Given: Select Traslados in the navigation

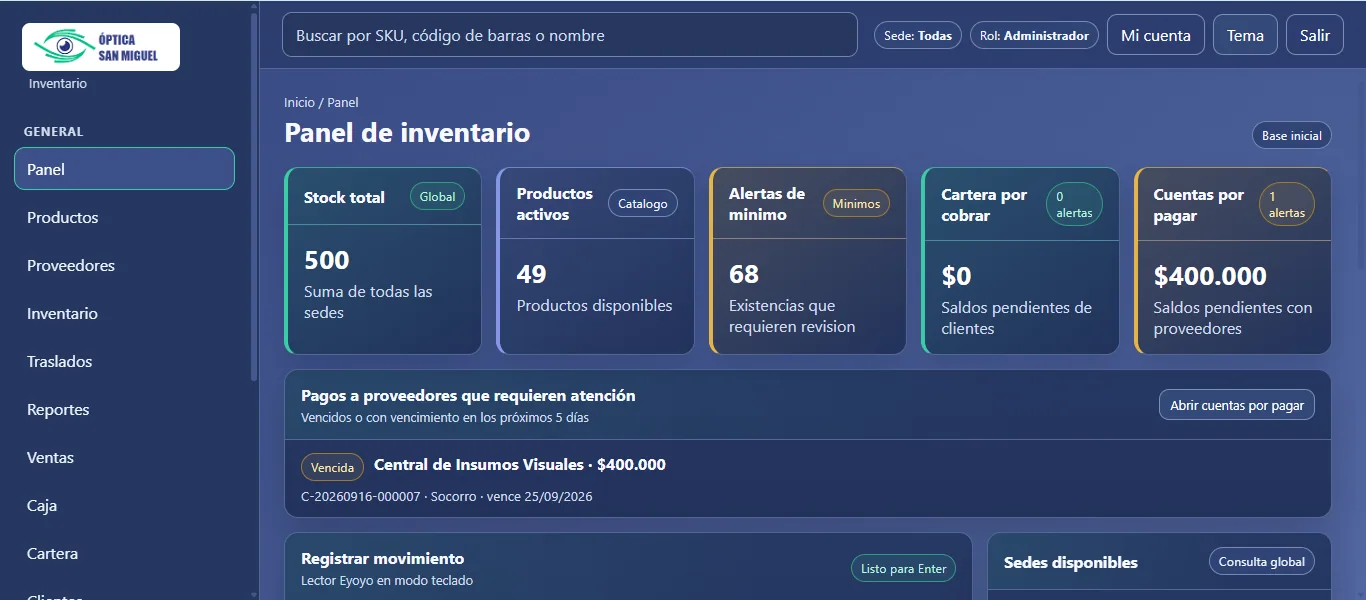Looking at the screenshot, I should pos(124,361).
